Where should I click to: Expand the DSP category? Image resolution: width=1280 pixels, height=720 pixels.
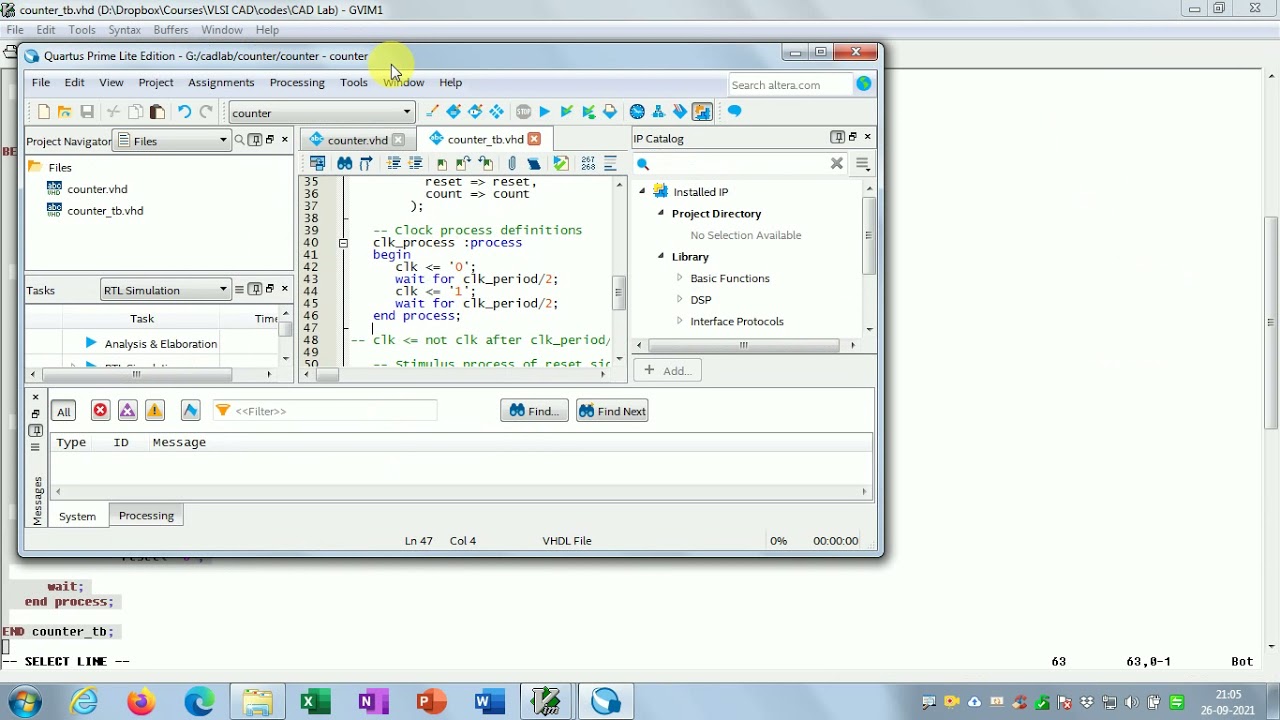679,299
